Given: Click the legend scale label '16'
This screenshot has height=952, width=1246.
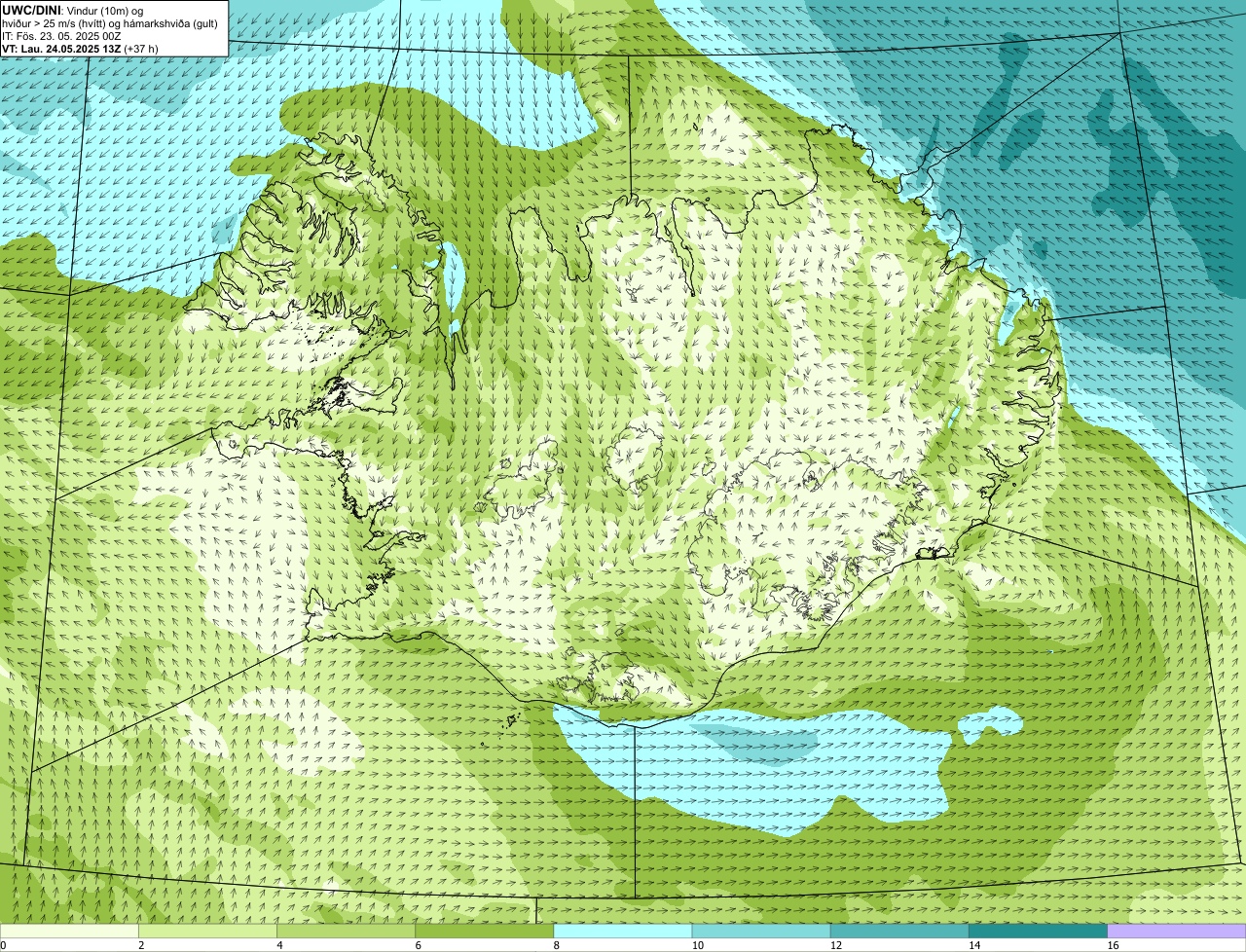Looking at the screenshot, I should [x=1114, y=945].
